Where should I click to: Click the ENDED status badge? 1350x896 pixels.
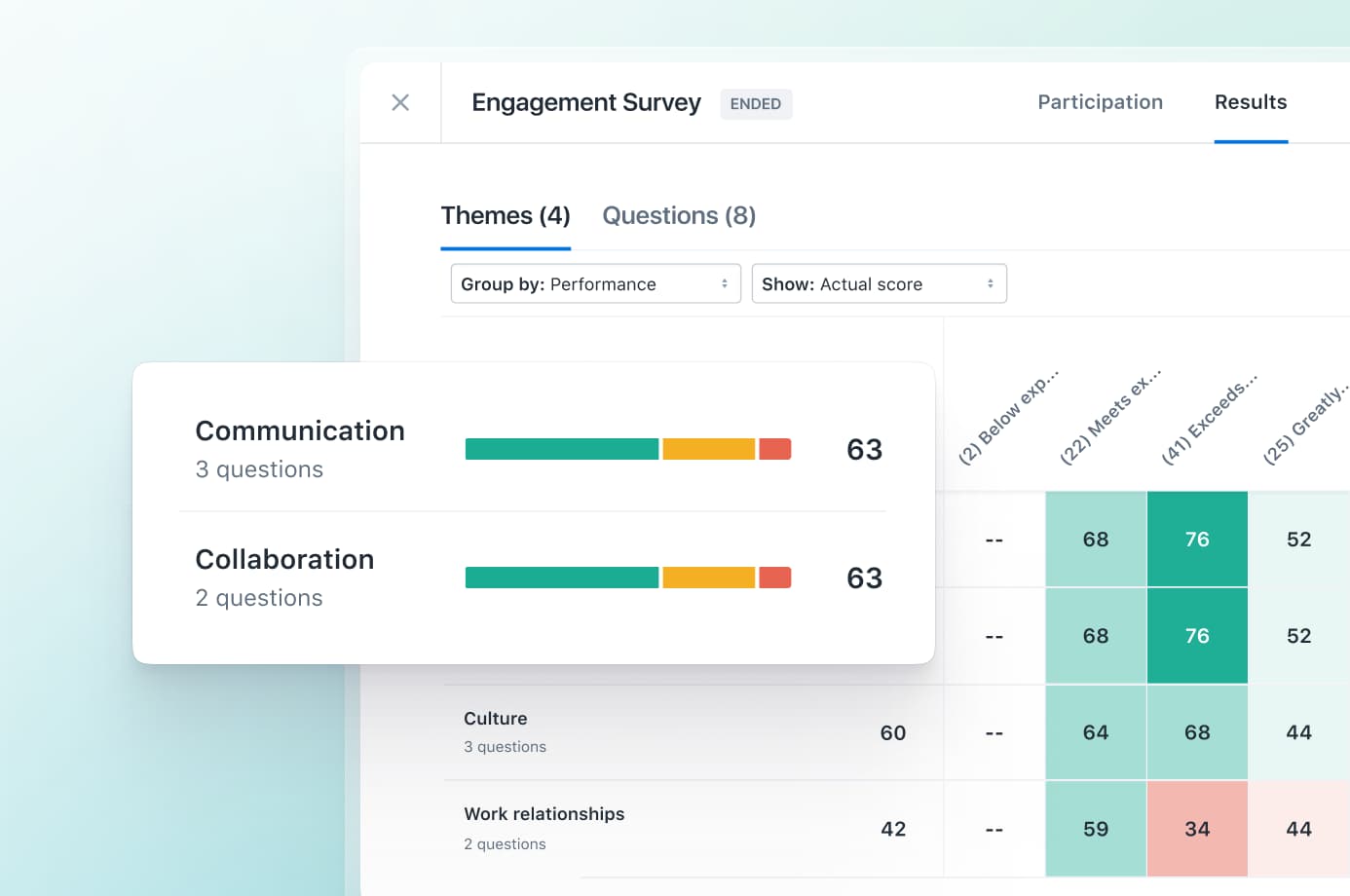756,104
